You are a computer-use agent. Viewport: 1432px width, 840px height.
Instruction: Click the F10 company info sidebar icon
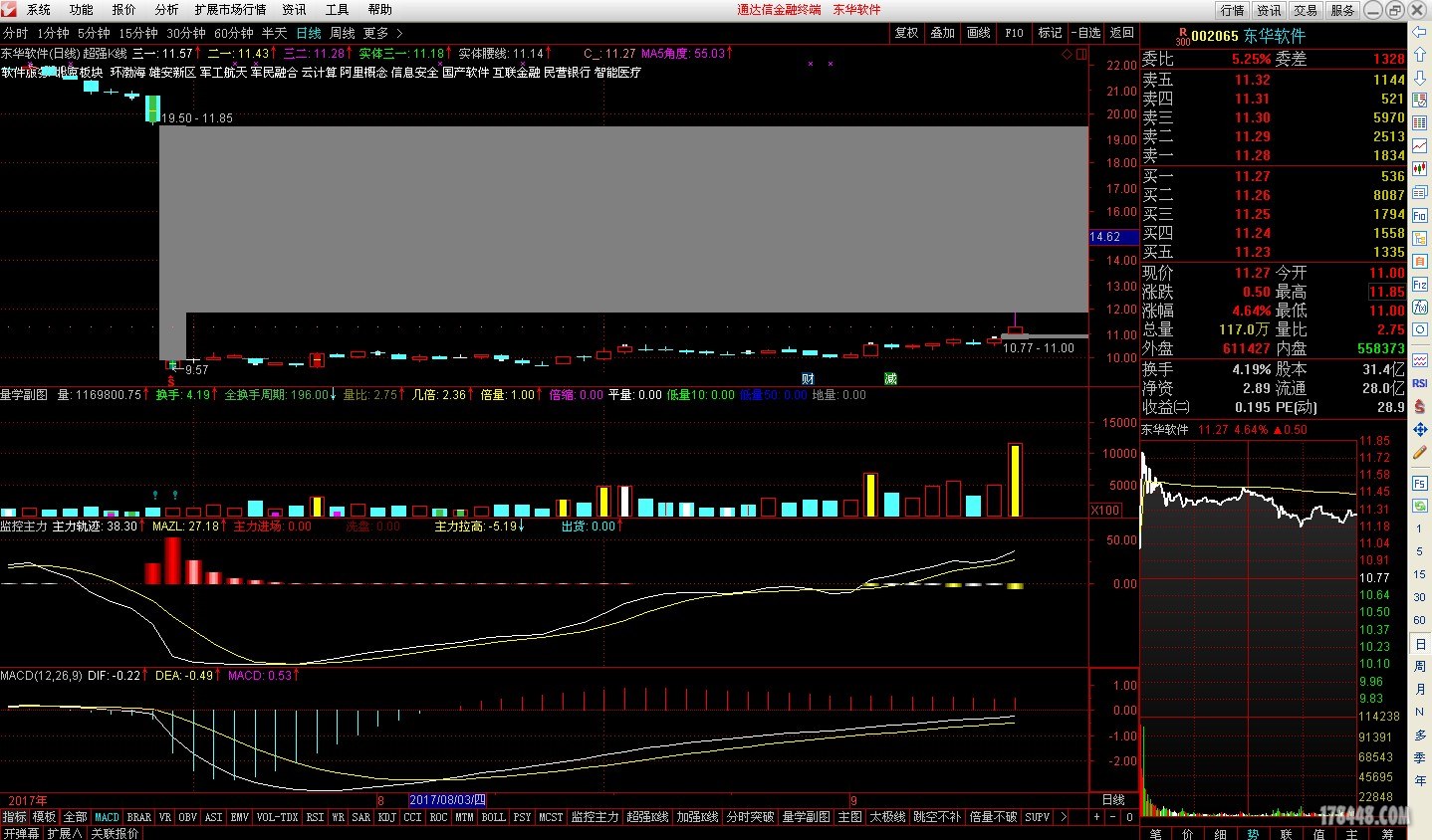(x=1420, y=215)
